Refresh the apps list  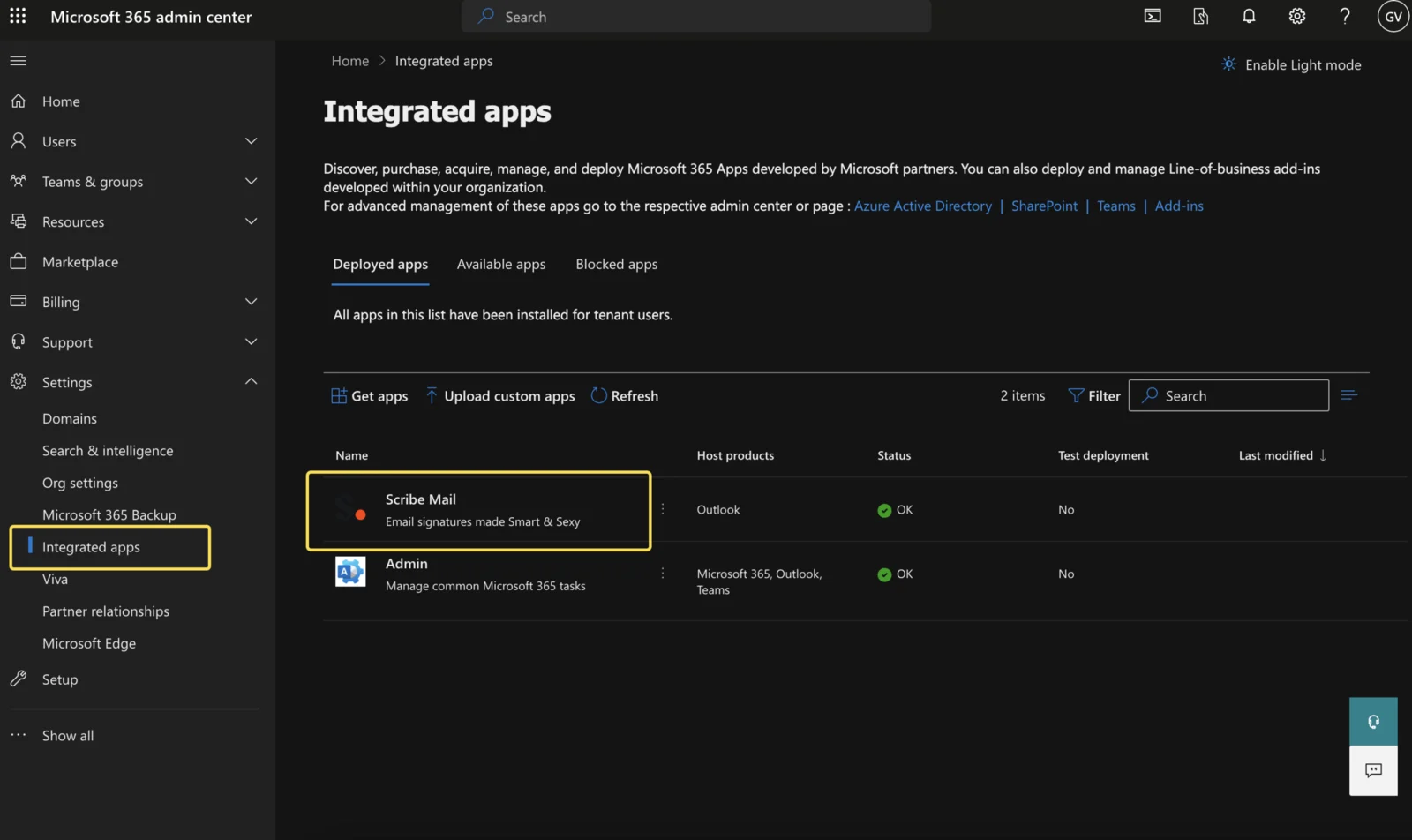click(624, 396)
